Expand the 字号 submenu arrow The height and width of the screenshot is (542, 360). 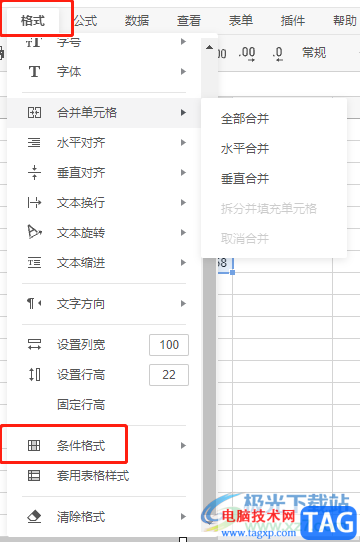coord(183,42)
